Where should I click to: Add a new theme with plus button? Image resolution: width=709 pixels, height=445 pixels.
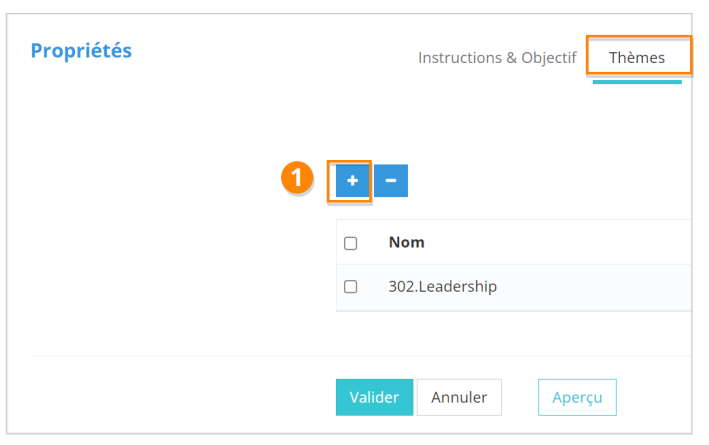pos(352,181)
